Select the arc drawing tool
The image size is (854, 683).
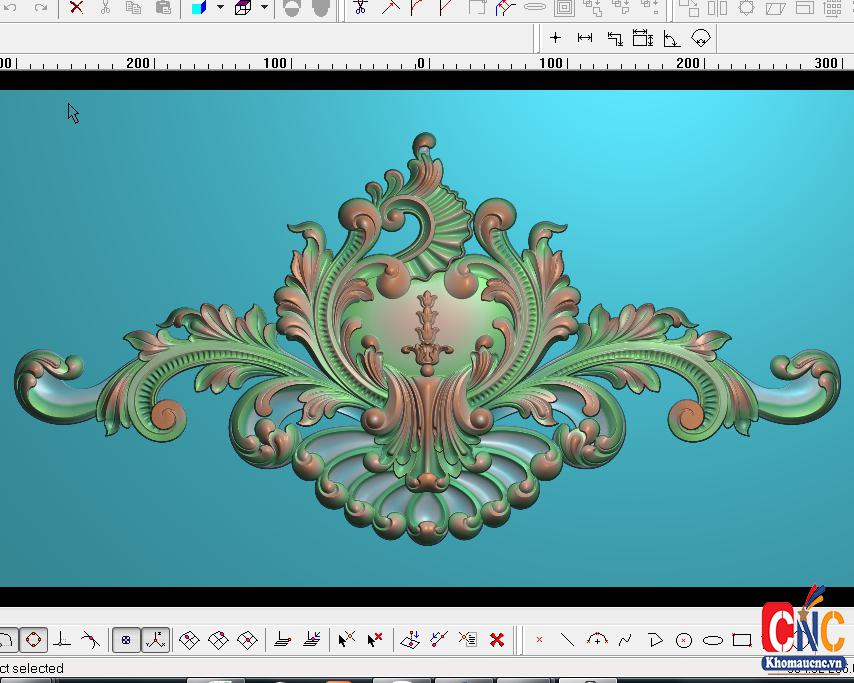597,639
